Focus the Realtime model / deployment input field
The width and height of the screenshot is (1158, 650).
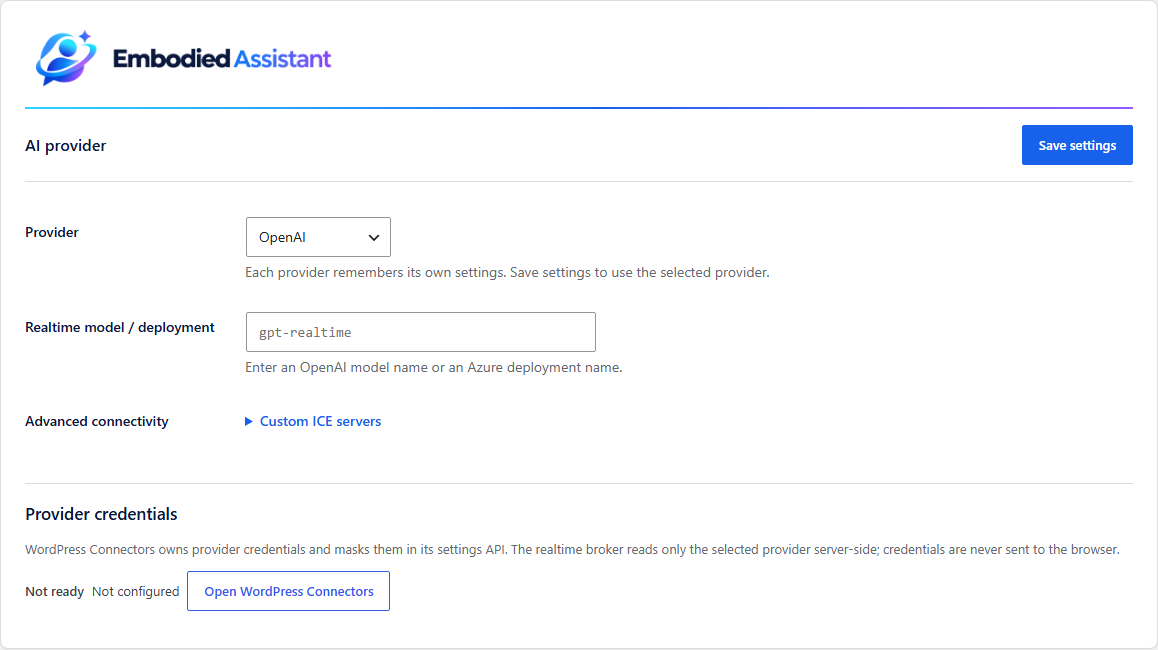pos(420,332)
